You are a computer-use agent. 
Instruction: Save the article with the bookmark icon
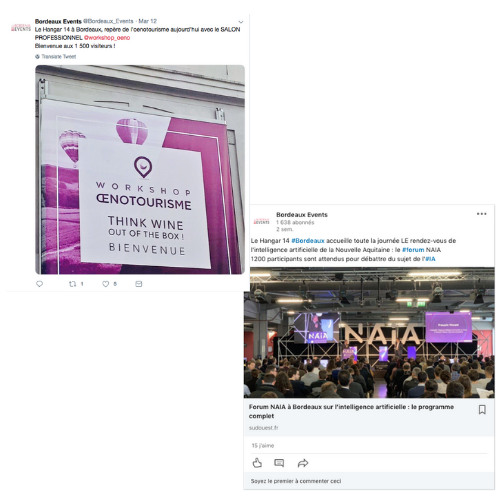482,409
